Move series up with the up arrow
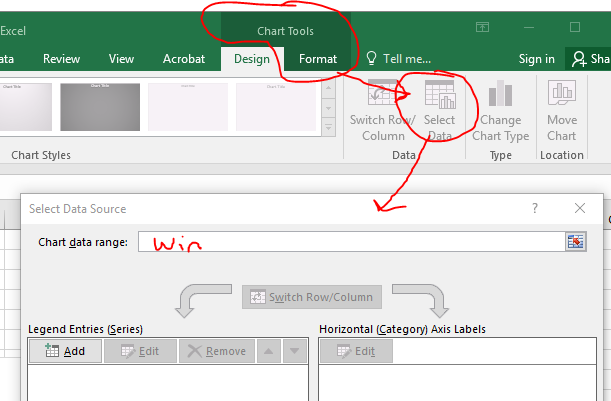Viewport: 611px width, 401px height. tap(268, 351)
